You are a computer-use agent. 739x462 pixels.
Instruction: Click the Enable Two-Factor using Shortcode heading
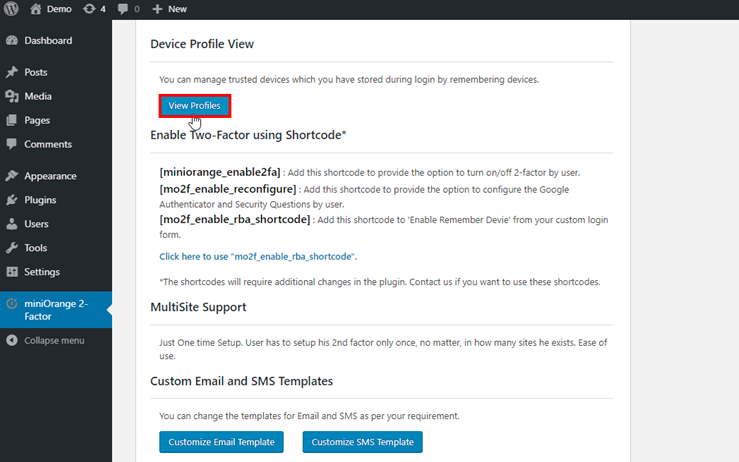point(248,135)
